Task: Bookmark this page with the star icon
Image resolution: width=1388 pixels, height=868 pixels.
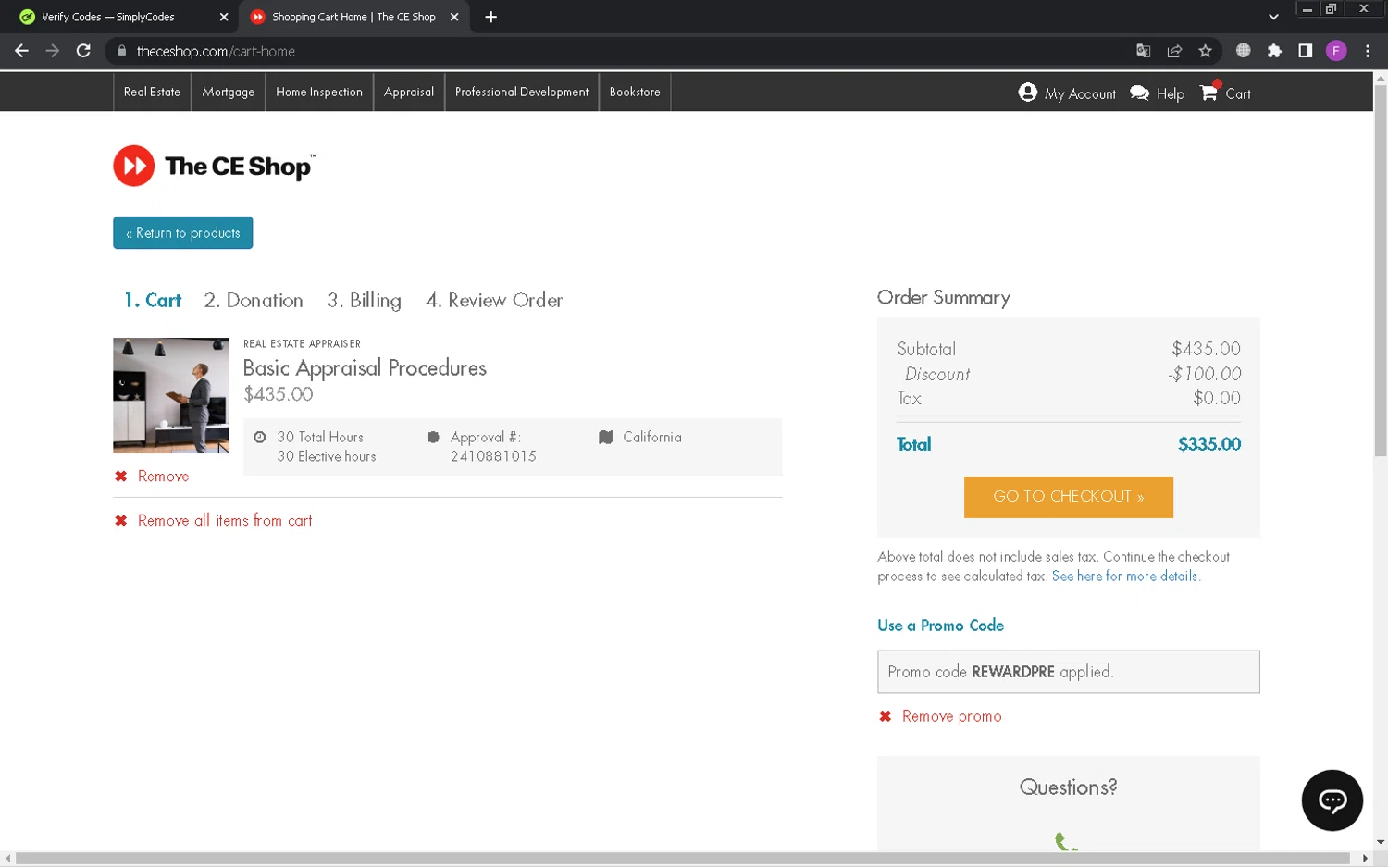Action: coord(1205,51)
